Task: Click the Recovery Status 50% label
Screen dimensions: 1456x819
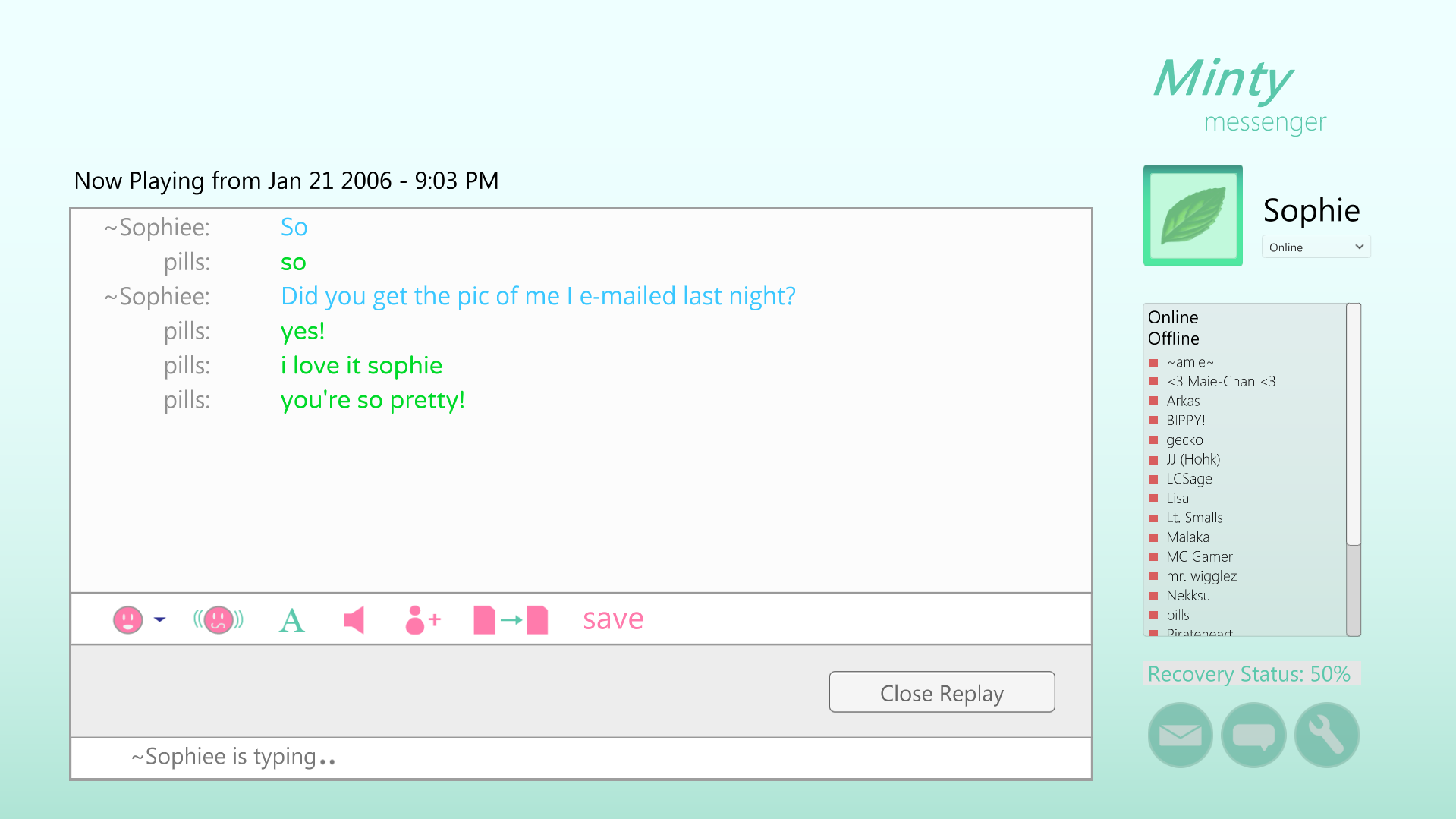Action: tap(1249, 674)
